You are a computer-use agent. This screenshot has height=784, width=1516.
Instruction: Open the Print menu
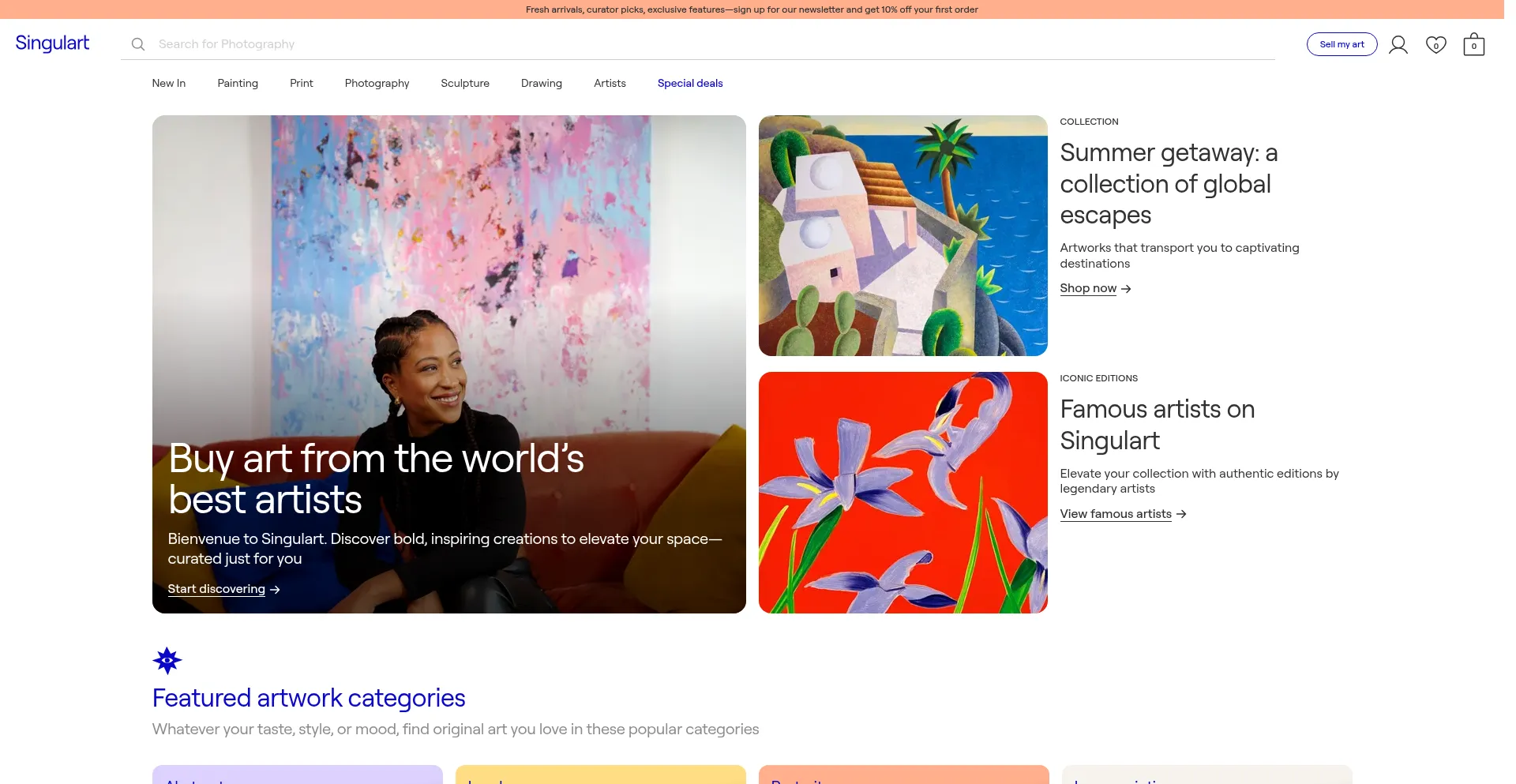point(302,83)
